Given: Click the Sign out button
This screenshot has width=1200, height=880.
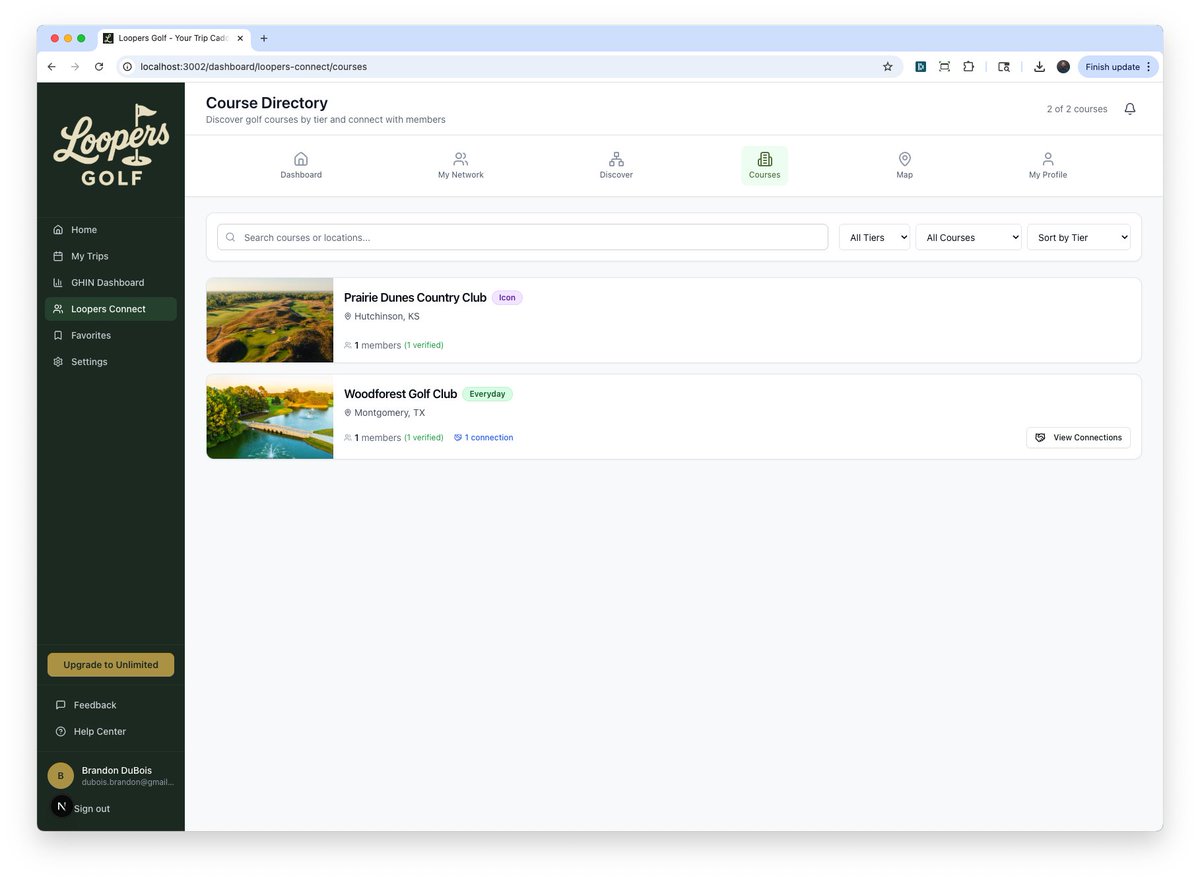Looking at the screenshot, I should click(92, 809).
